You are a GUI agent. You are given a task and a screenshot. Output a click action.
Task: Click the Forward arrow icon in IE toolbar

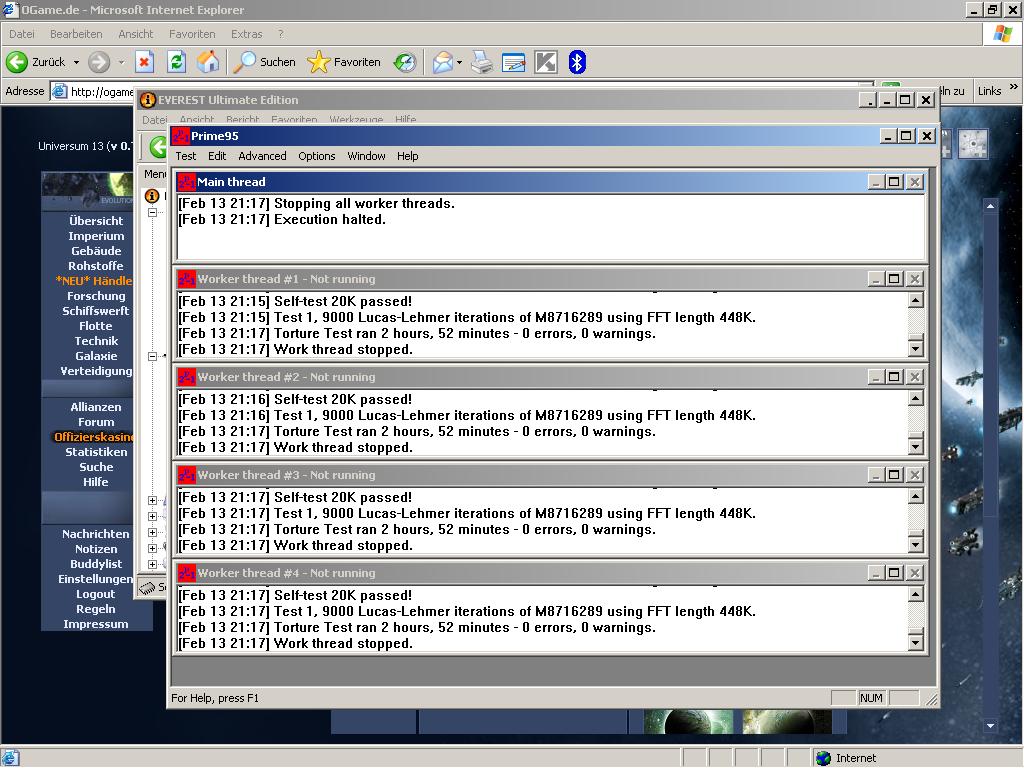(99, 63)
